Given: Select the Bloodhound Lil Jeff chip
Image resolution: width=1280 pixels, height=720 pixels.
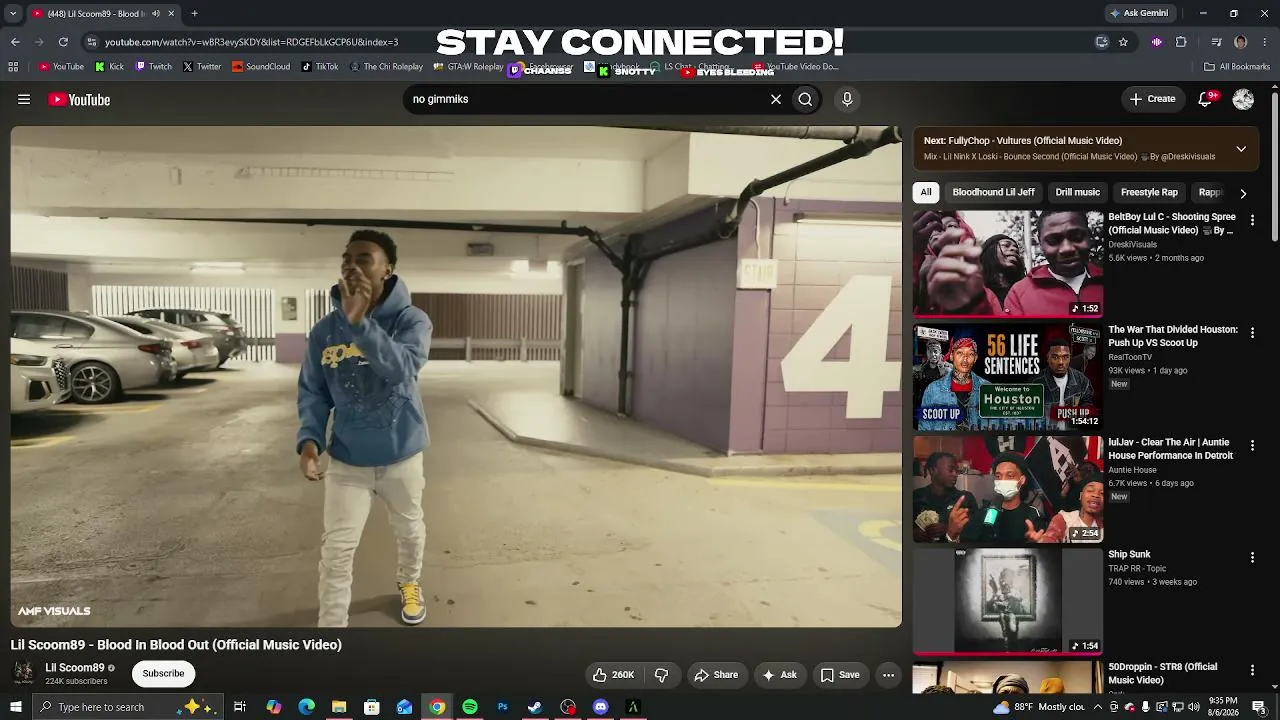Looking at the screenshot, I should click(993, 192).
